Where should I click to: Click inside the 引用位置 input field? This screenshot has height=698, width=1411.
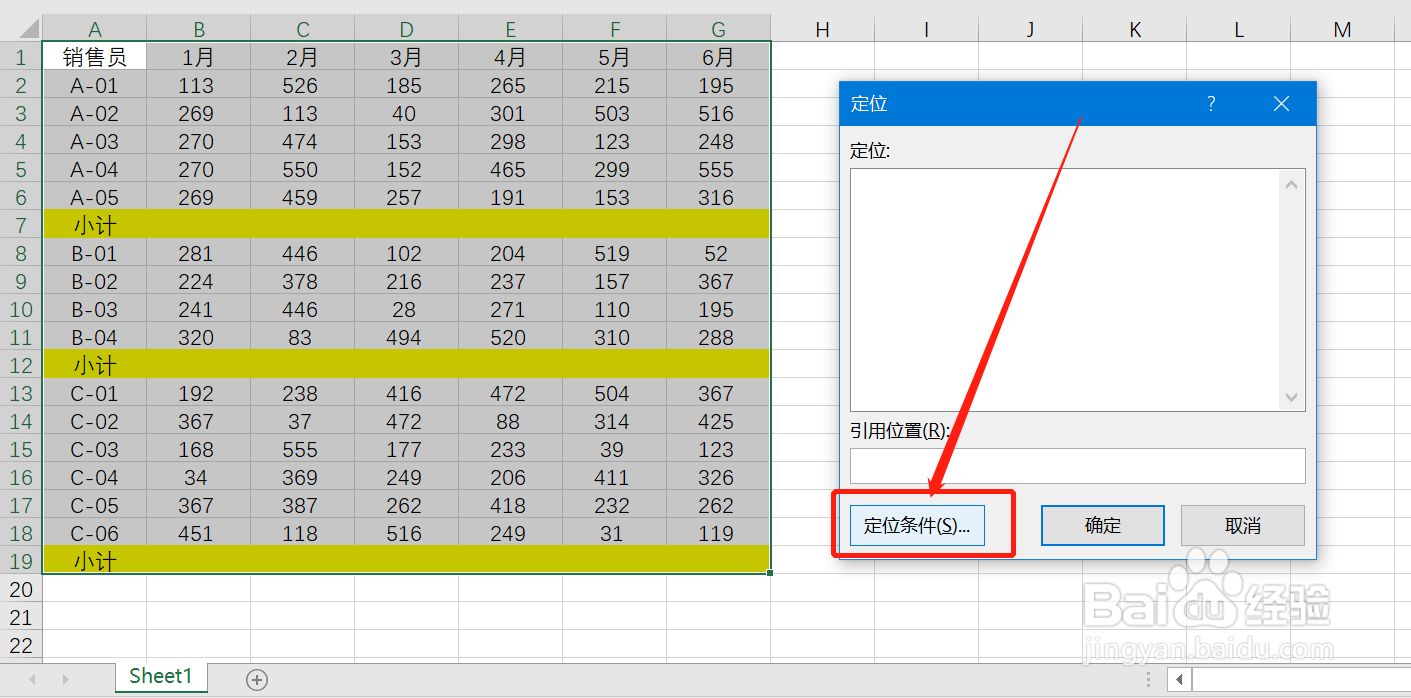[1077, 466]
